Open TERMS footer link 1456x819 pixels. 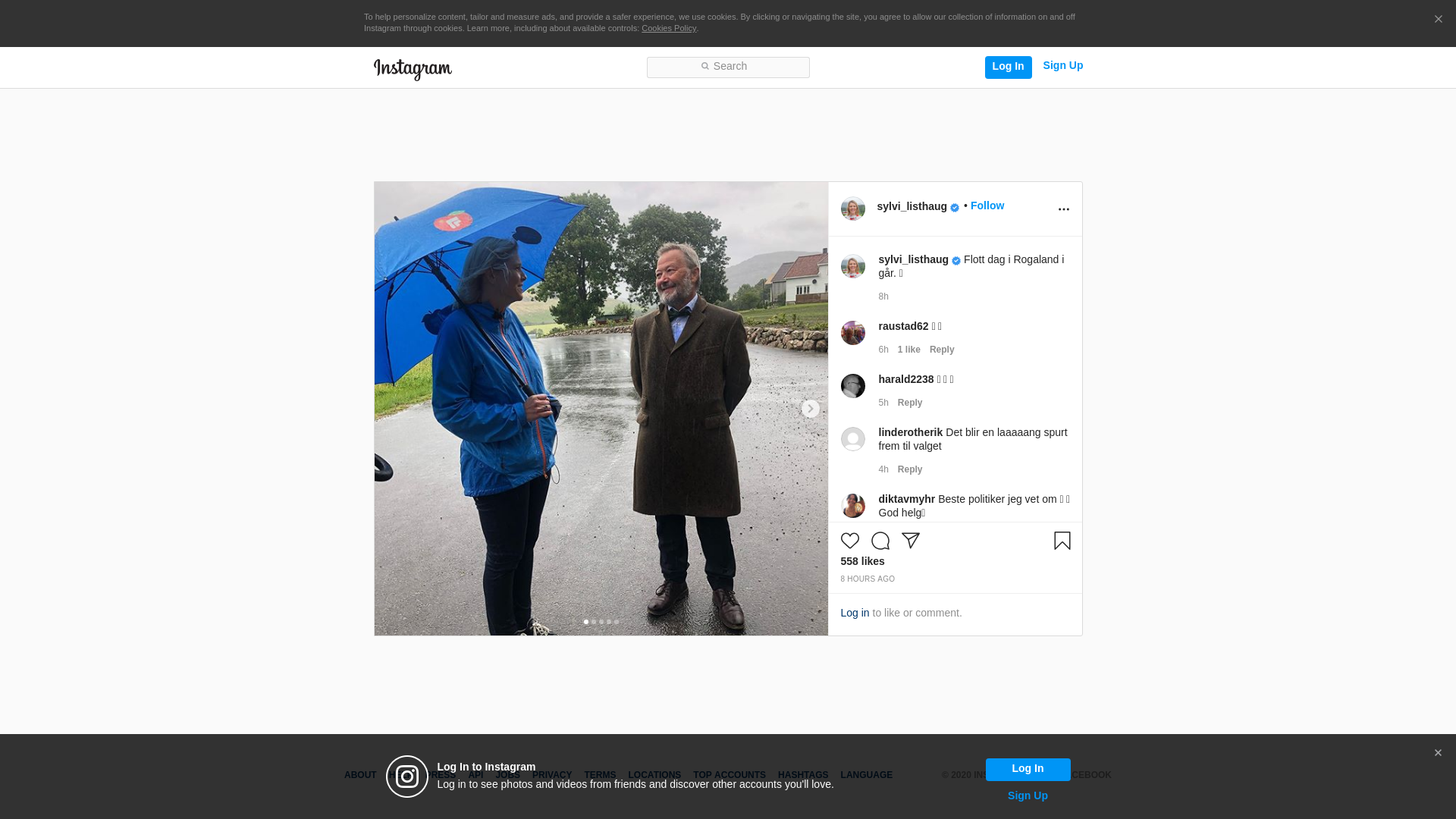(x=600, y=775)
